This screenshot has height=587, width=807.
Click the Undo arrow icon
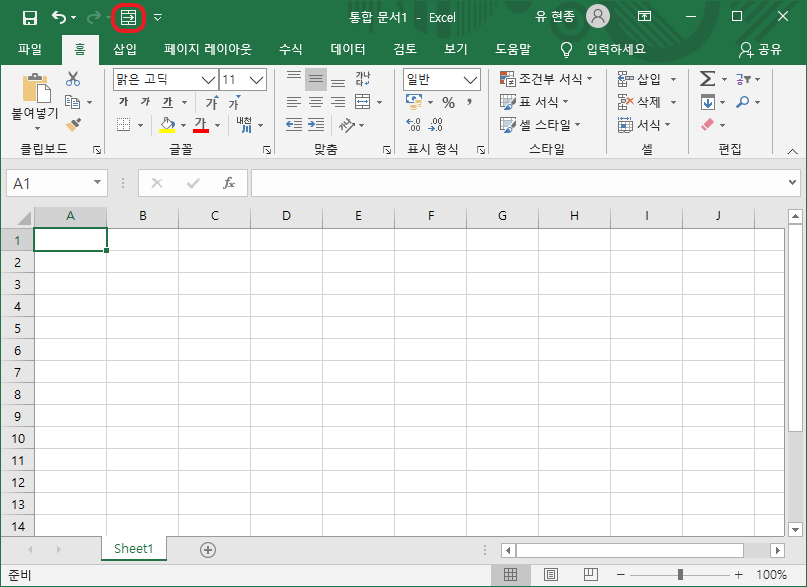point(59,18)
